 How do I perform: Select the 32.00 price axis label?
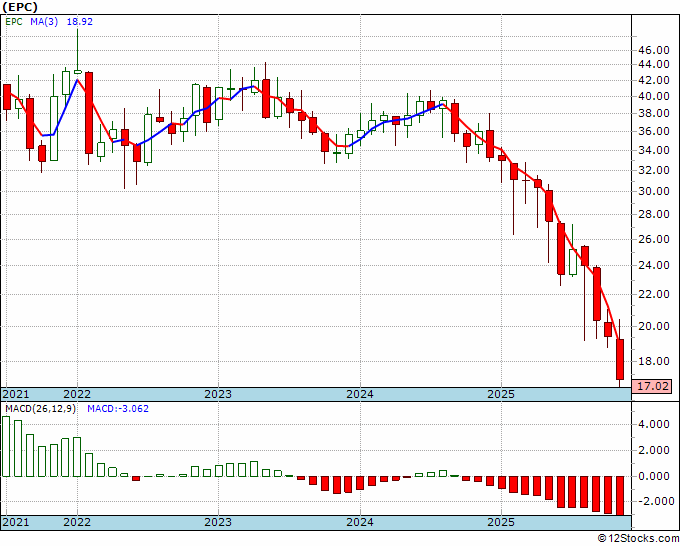coord(654,170)
